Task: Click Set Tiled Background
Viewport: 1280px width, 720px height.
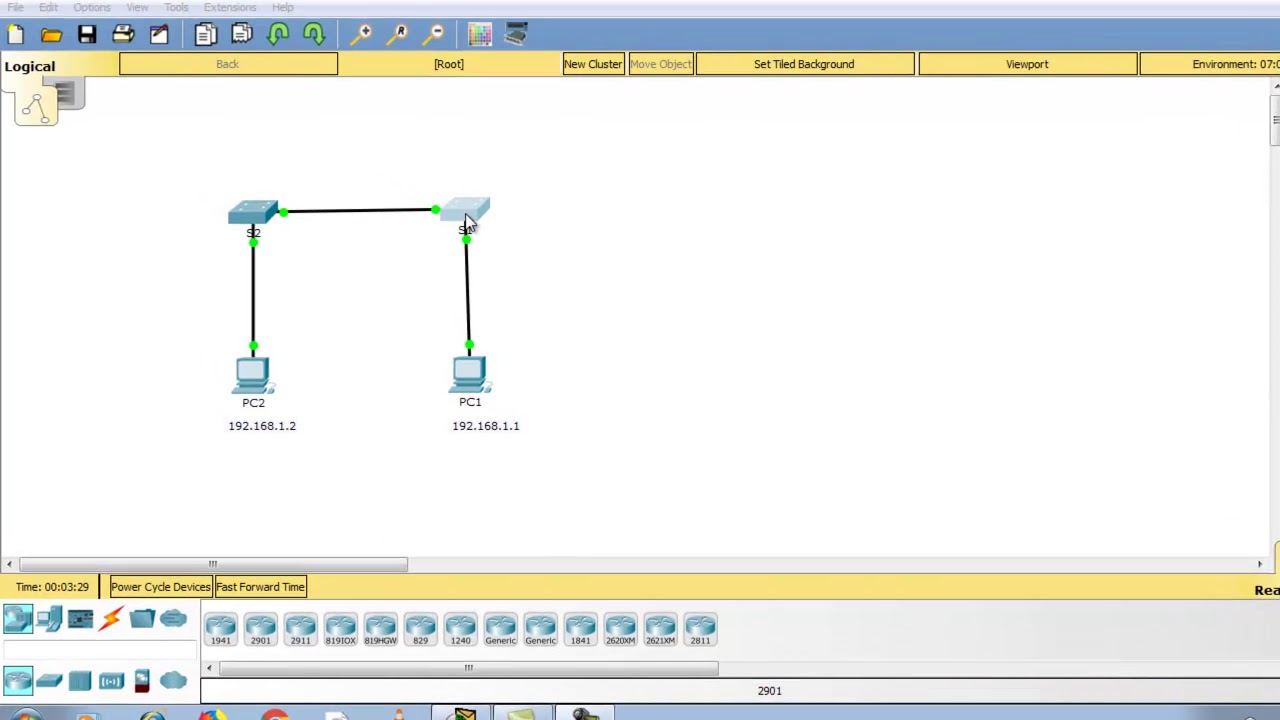Action: click(x=804, y=64)
